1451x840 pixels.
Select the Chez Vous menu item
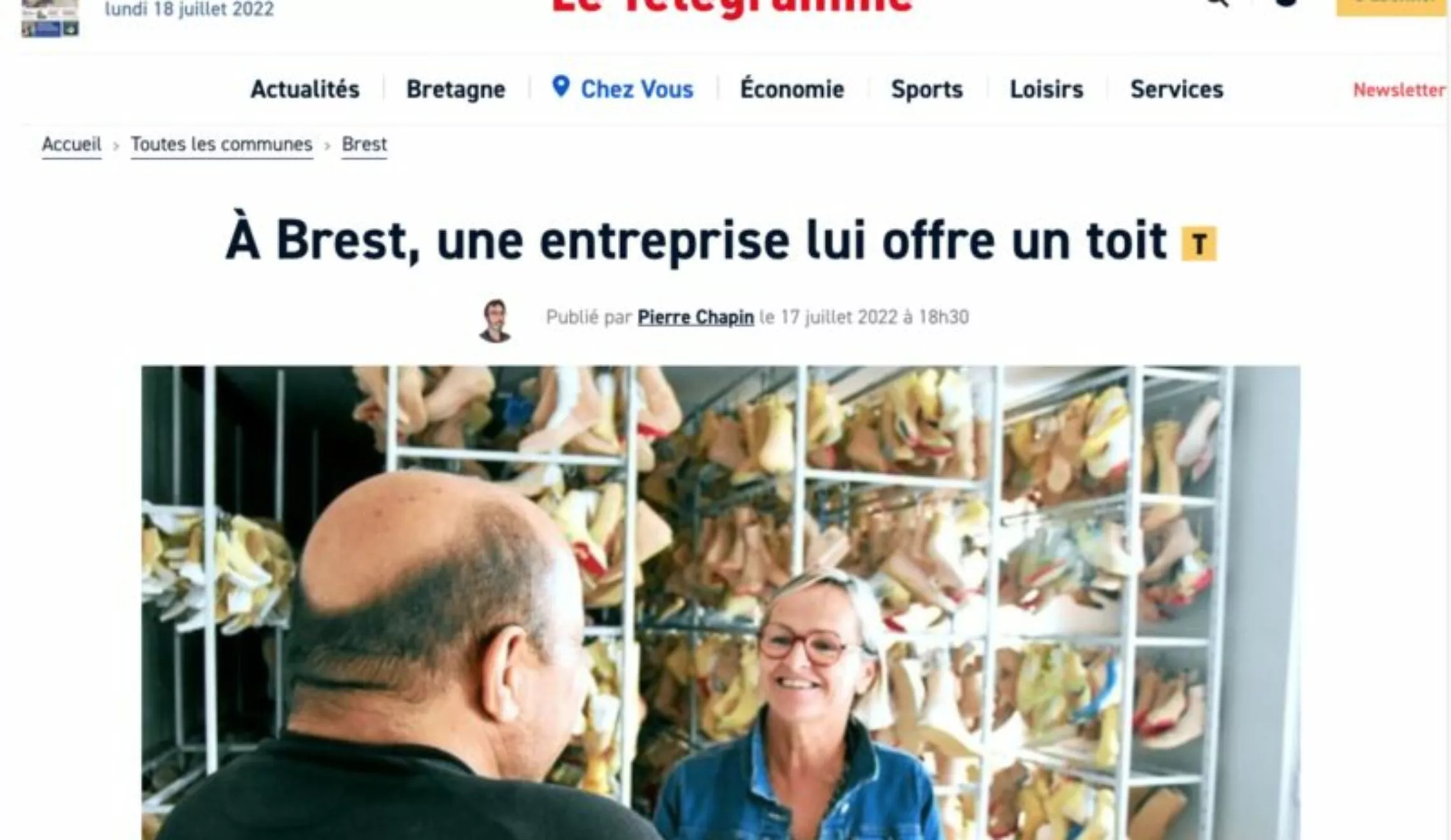coord(636,89)
